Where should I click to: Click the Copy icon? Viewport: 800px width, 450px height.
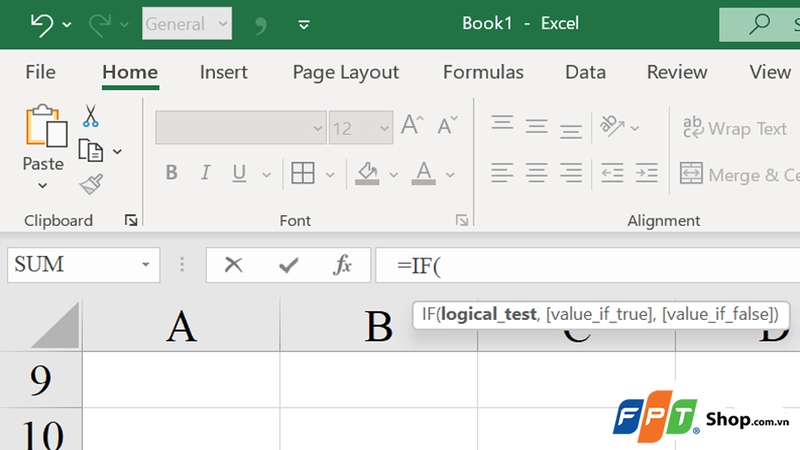point(91,151)
